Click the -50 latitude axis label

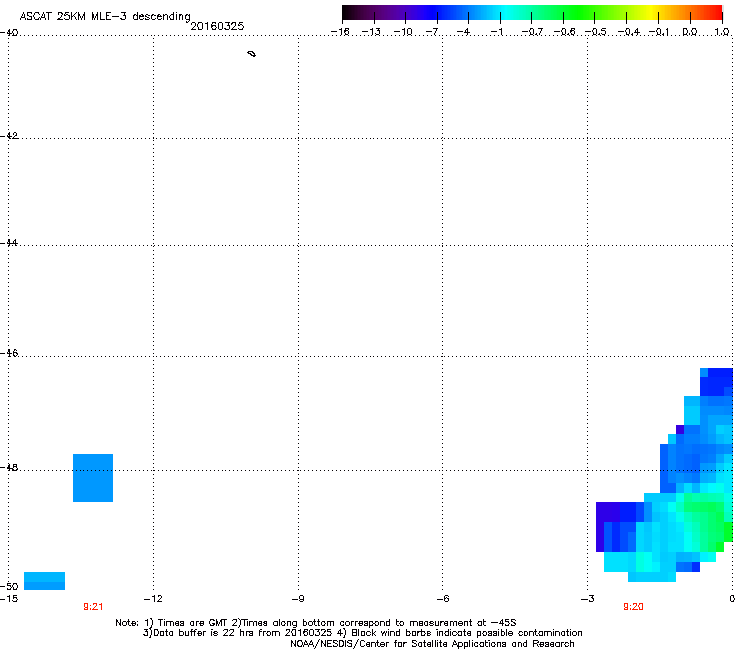[x=9, y=586]
